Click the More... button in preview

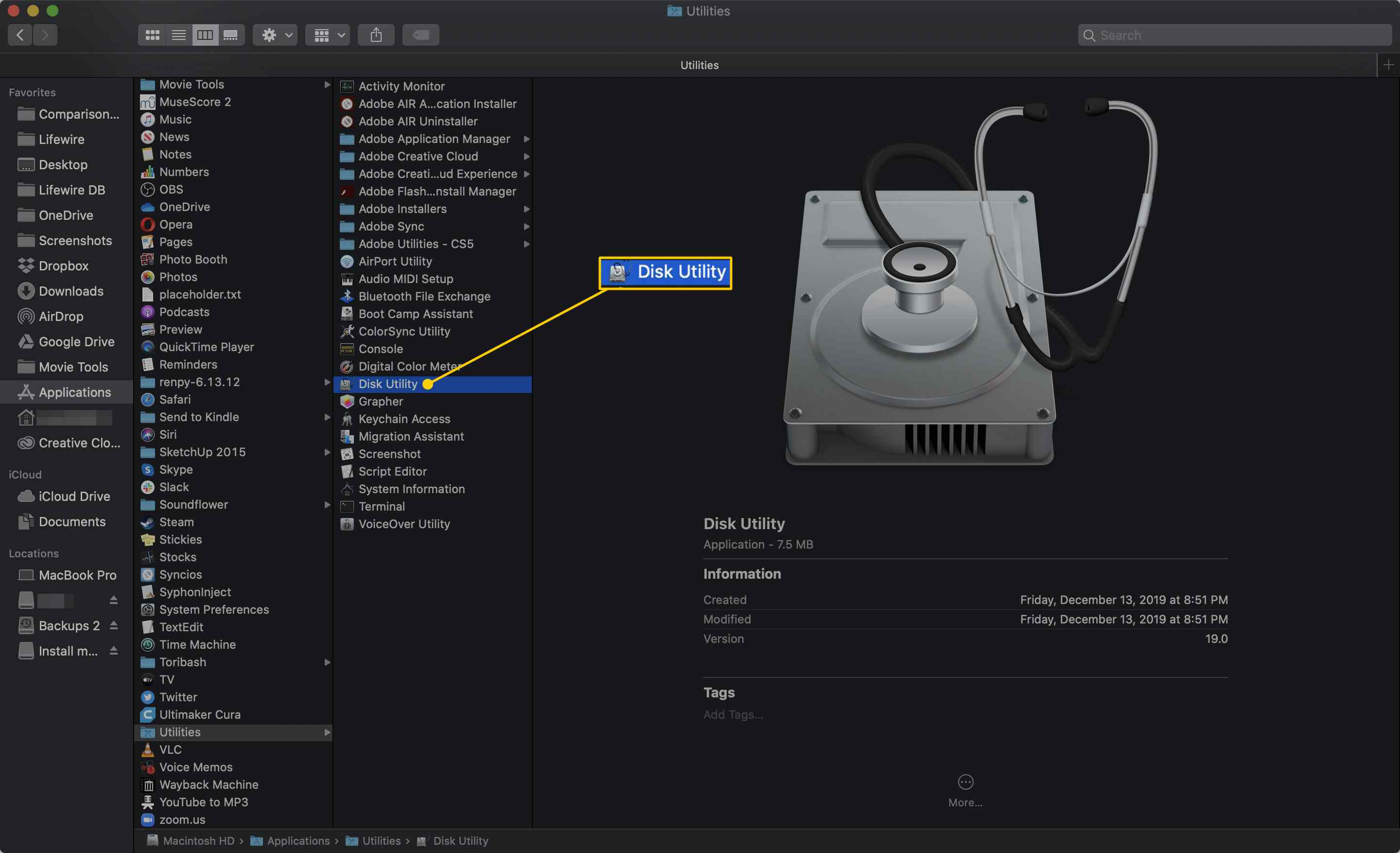pyautogui.click(x=965, y=790)
